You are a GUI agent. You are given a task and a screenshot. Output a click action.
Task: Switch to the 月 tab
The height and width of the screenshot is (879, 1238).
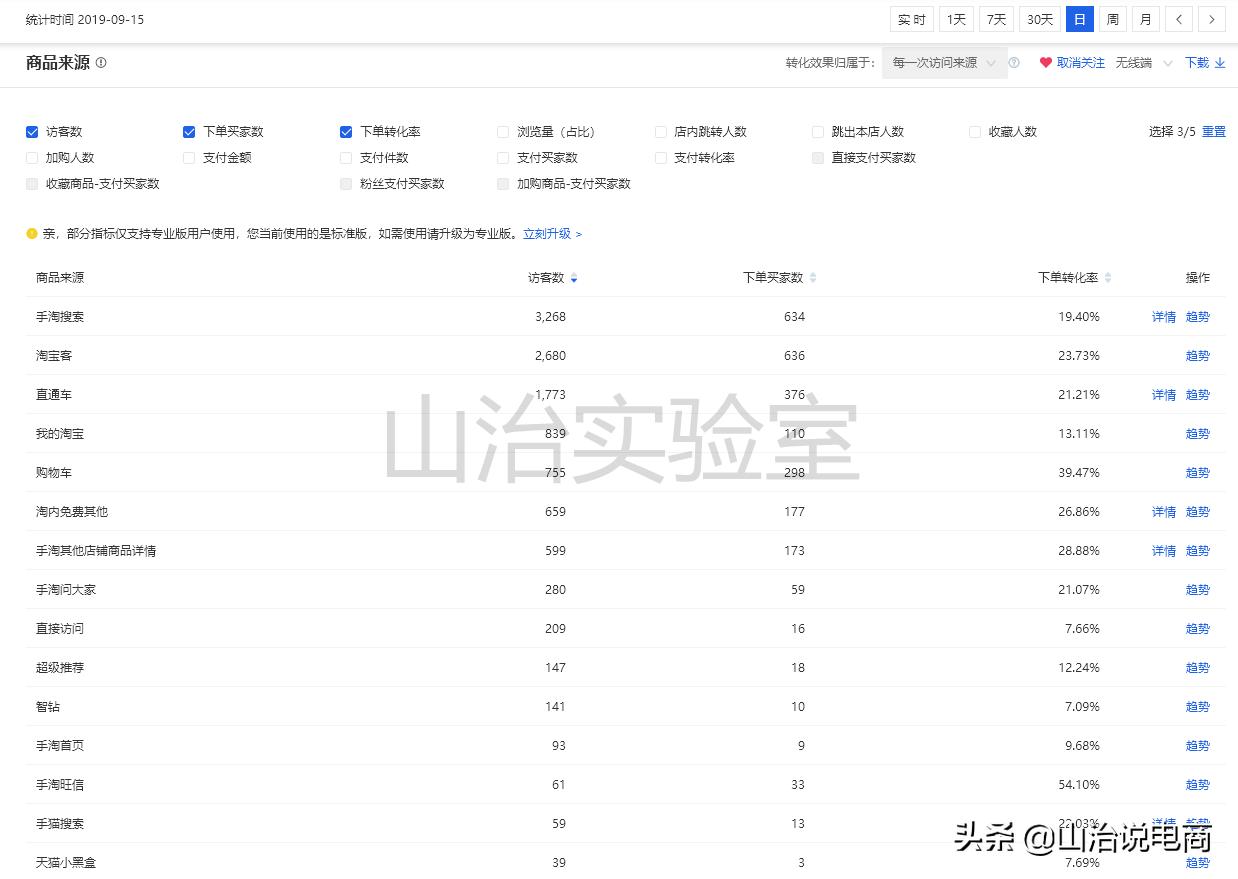click(x=1145, y=18)
